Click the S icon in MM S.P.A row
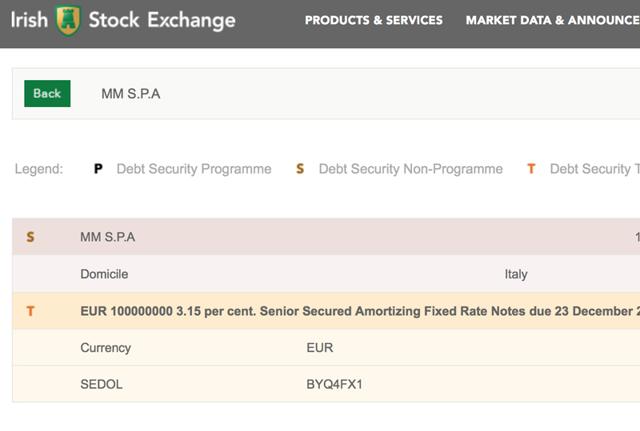This screenshot has height=431, width=640. (30, 237)
